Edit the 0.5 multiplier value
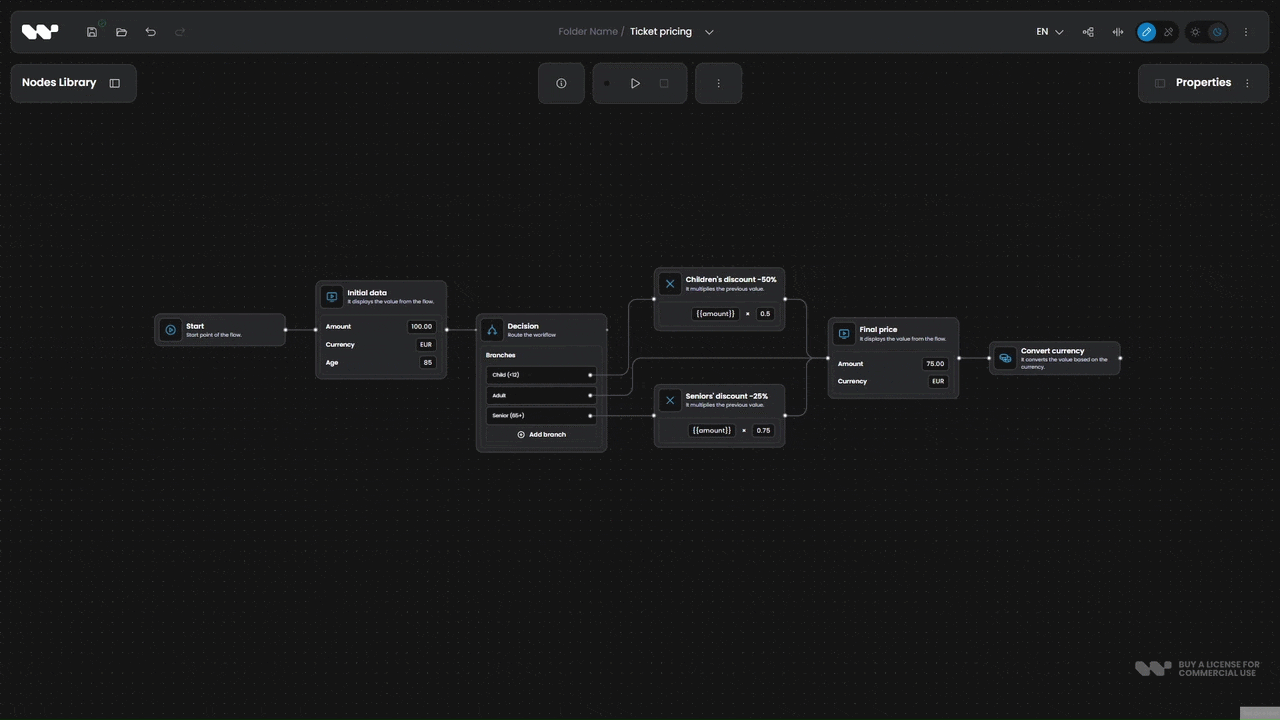The image size is (1280, 720). 765,314
